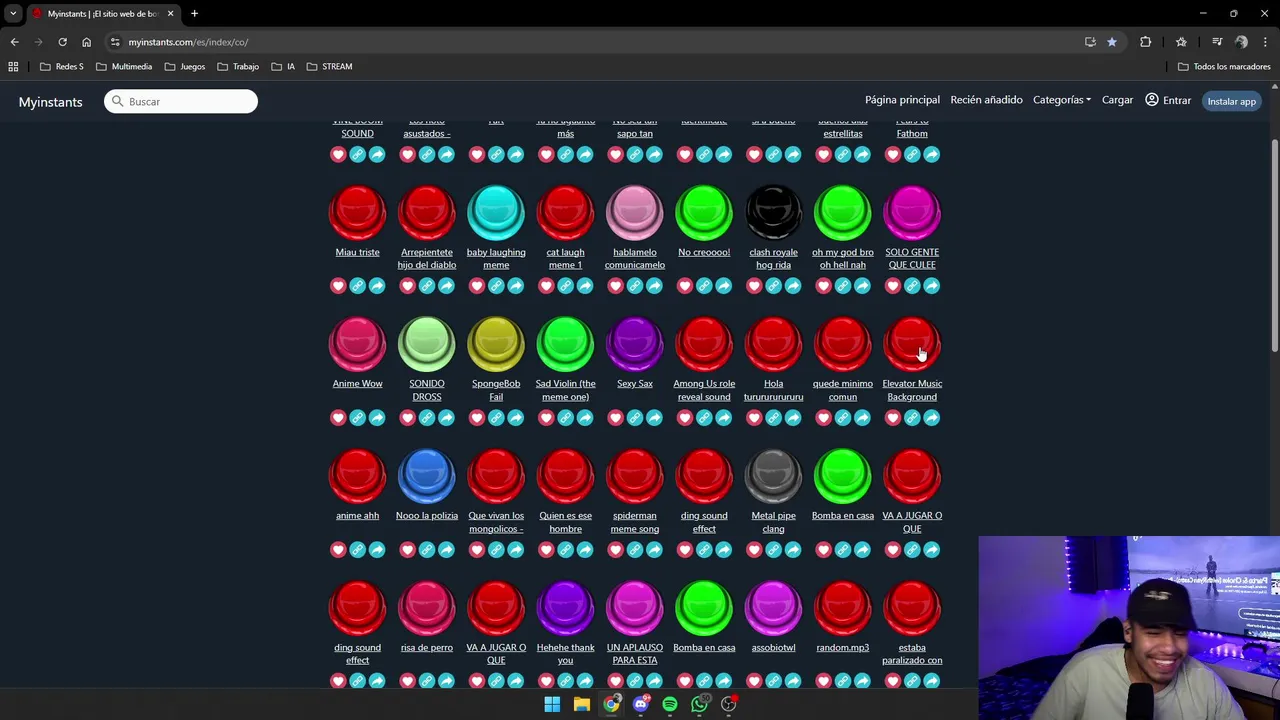Open the Miau triste sound page link
This screenshot has width=1280, height=720.
[357, 252]
